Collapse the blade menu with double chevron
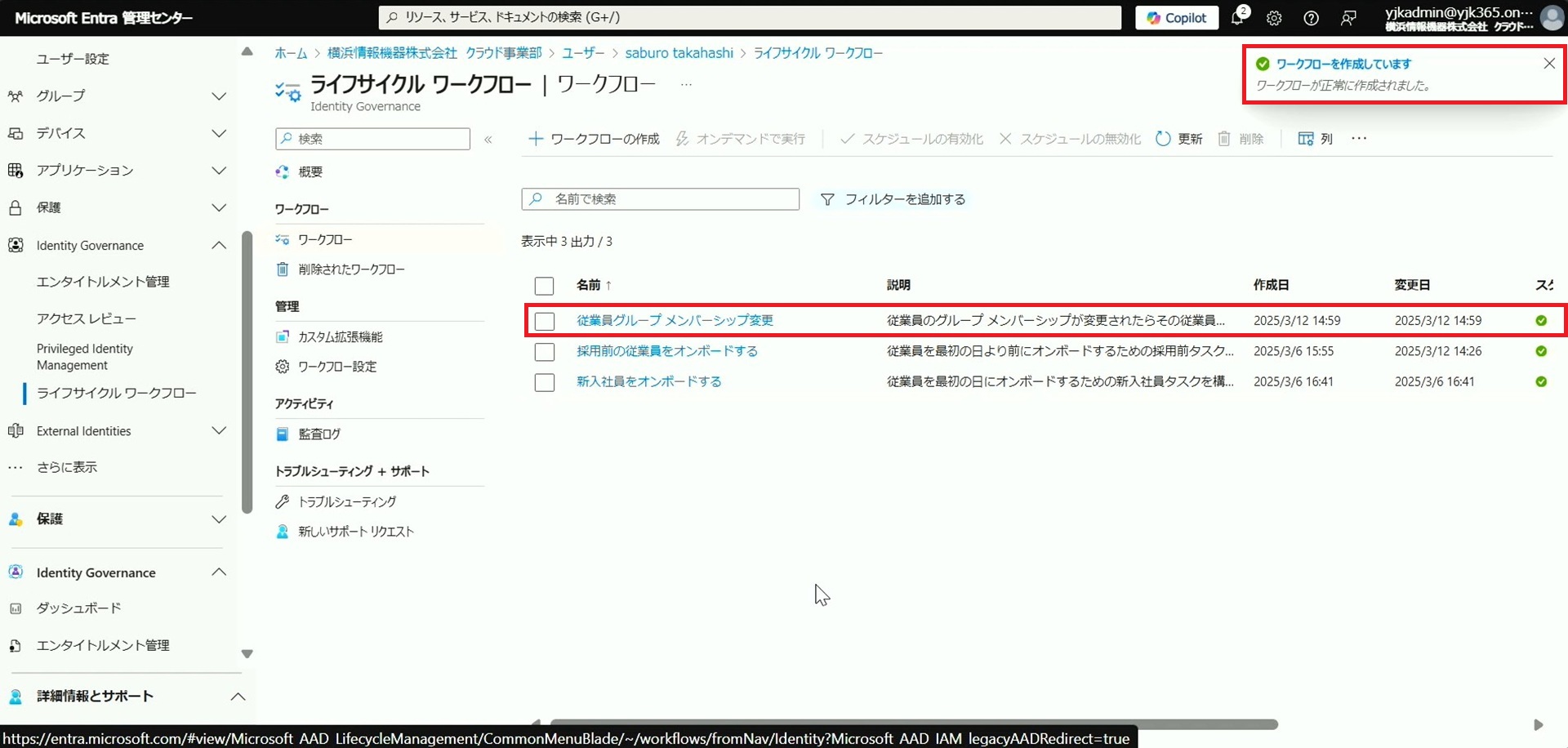This screenshot has width=1568, height=748. 488,140
